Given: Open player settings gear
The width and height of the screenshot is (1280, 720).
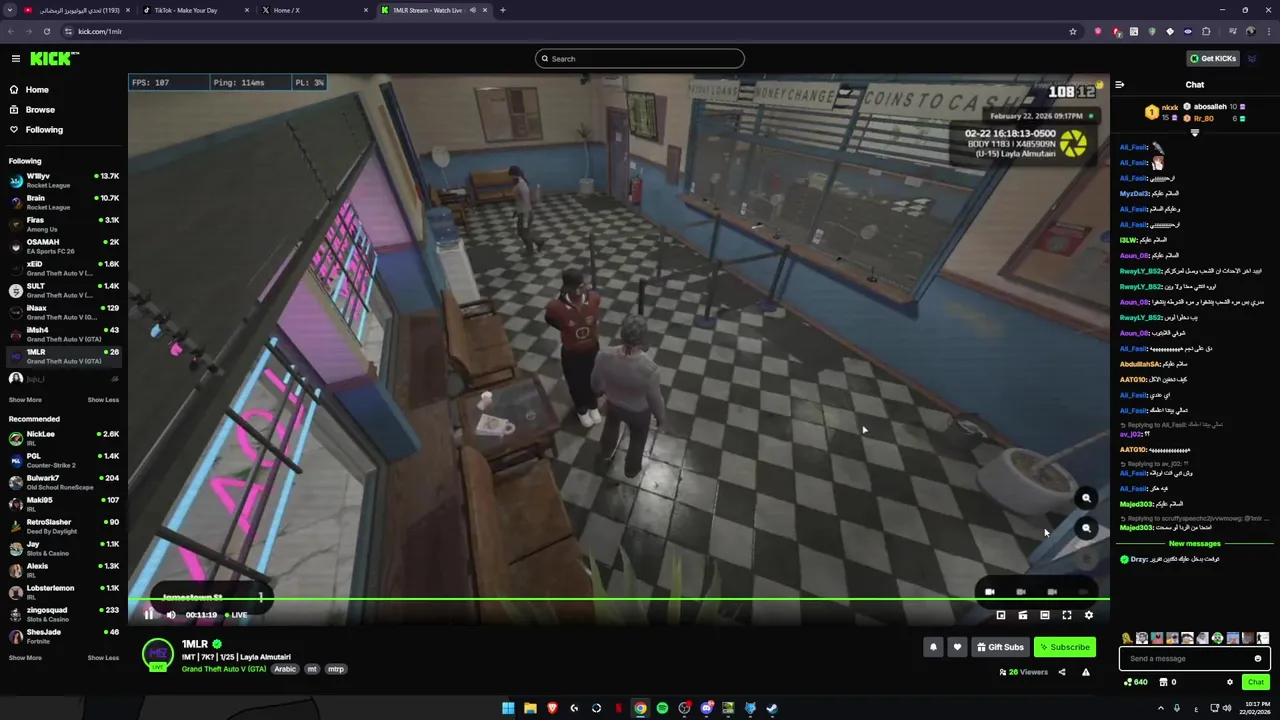Looking at the screenshot, I should [x=1089, y=616].
